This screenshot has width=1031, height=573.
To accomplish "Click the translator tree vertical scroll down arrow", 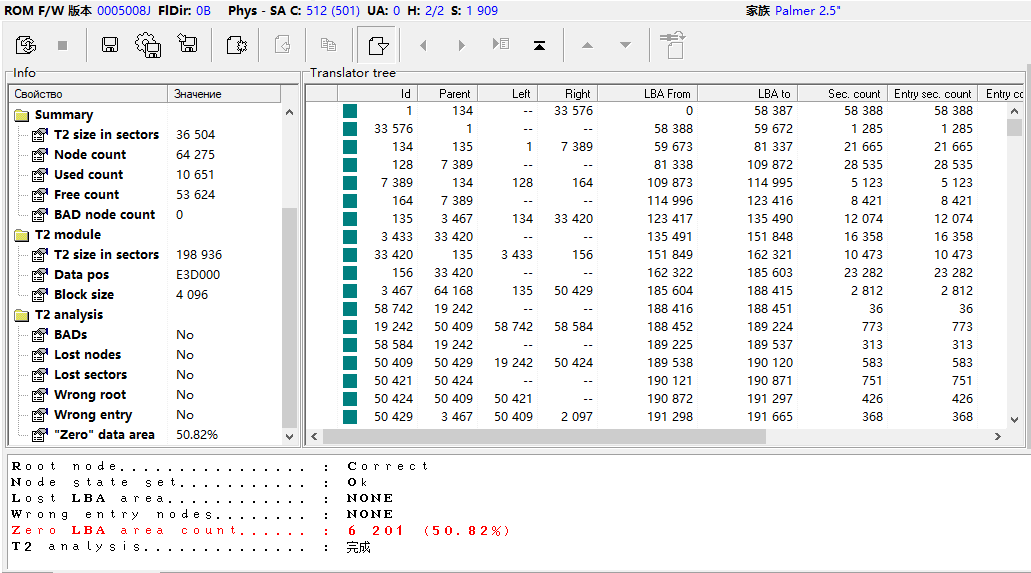I will 1015,420.
